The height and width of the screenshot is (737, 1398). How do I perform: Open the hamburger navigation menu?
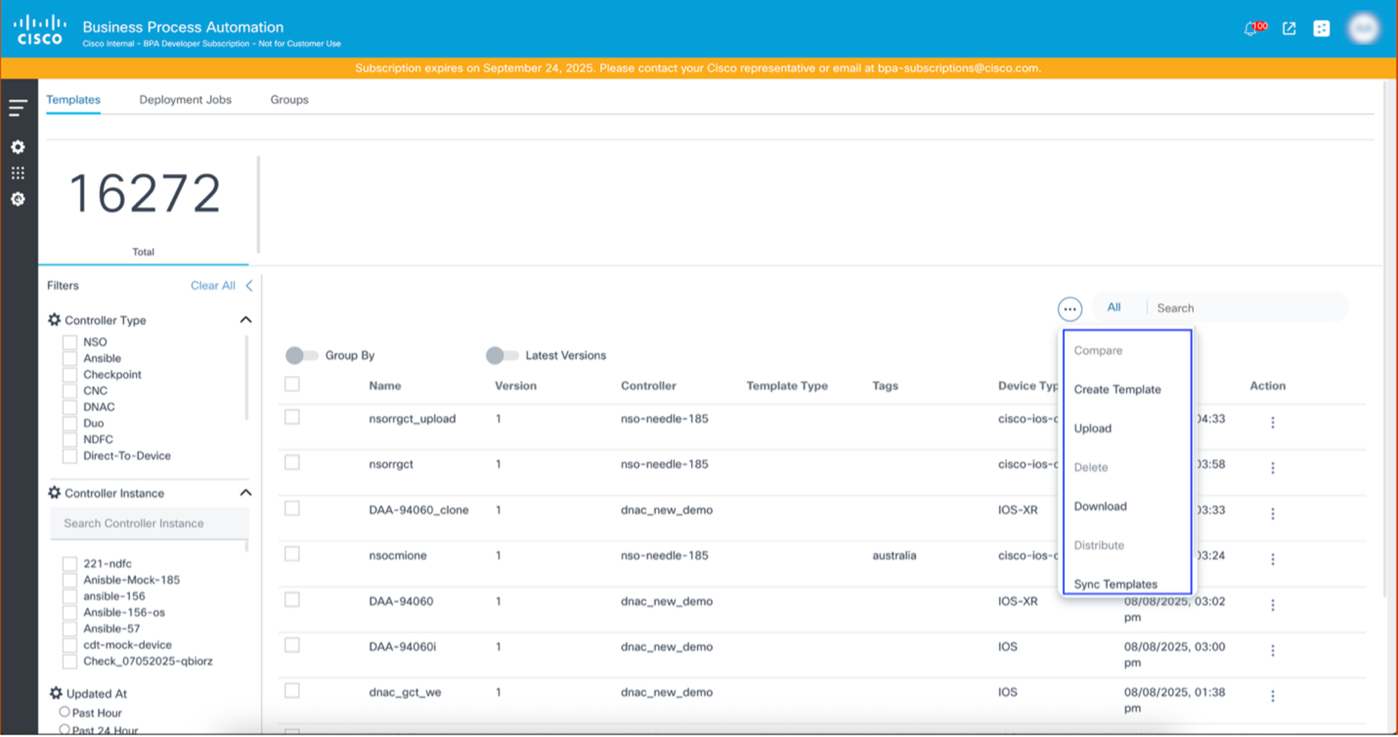click(18, 107)
